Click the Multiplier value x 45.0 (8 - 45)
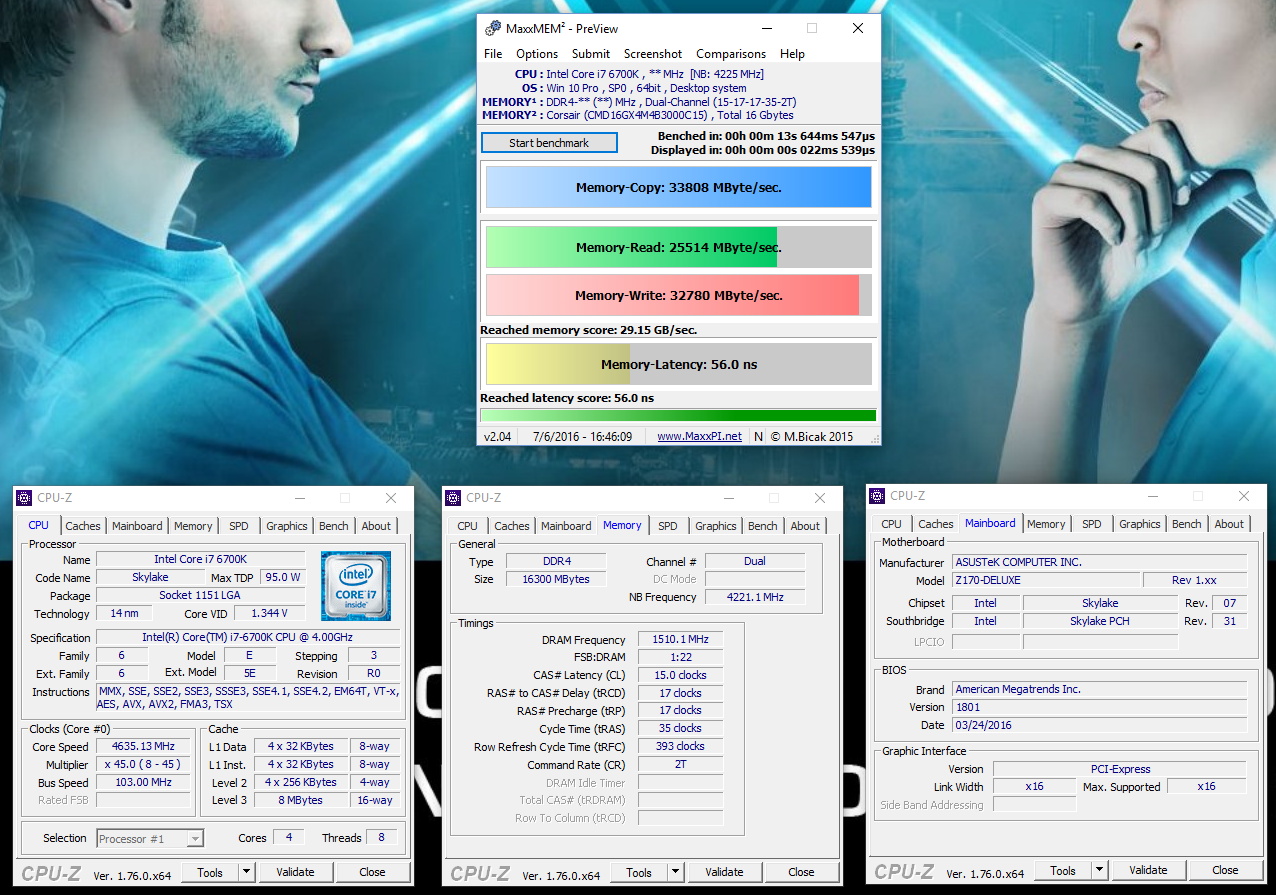Image resolution: width=1276 pixels, height=895 pixels. point(143,764)
